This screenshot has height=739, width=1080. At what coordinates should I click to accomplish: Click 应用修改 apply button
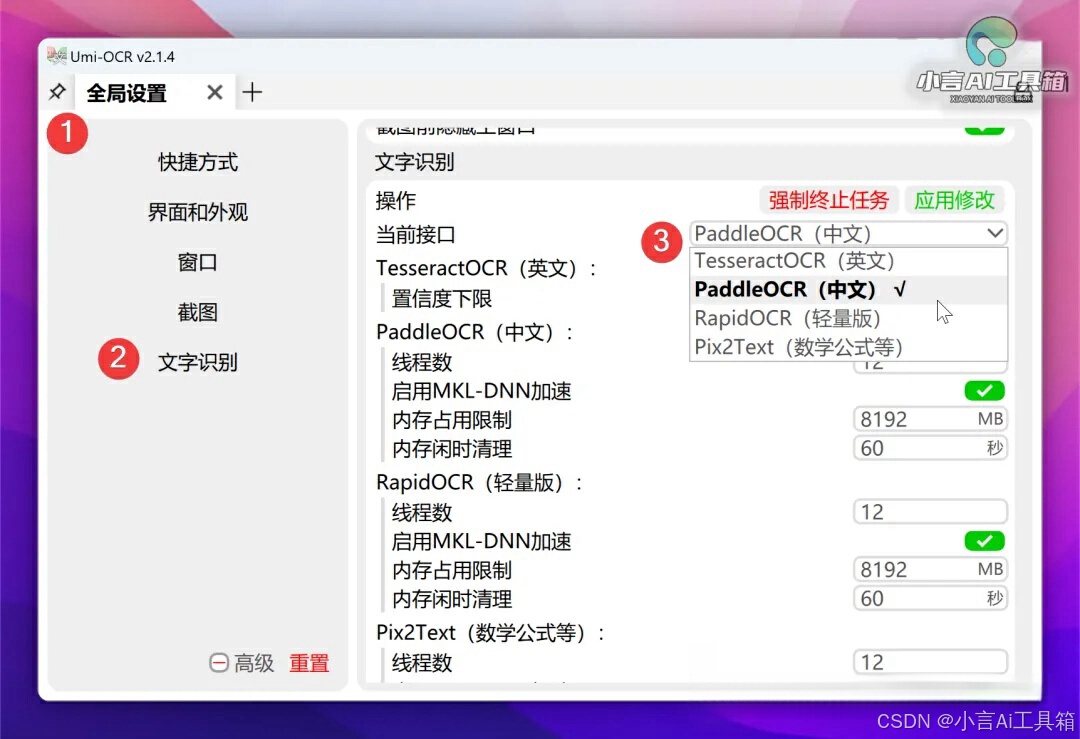(954, 200)
